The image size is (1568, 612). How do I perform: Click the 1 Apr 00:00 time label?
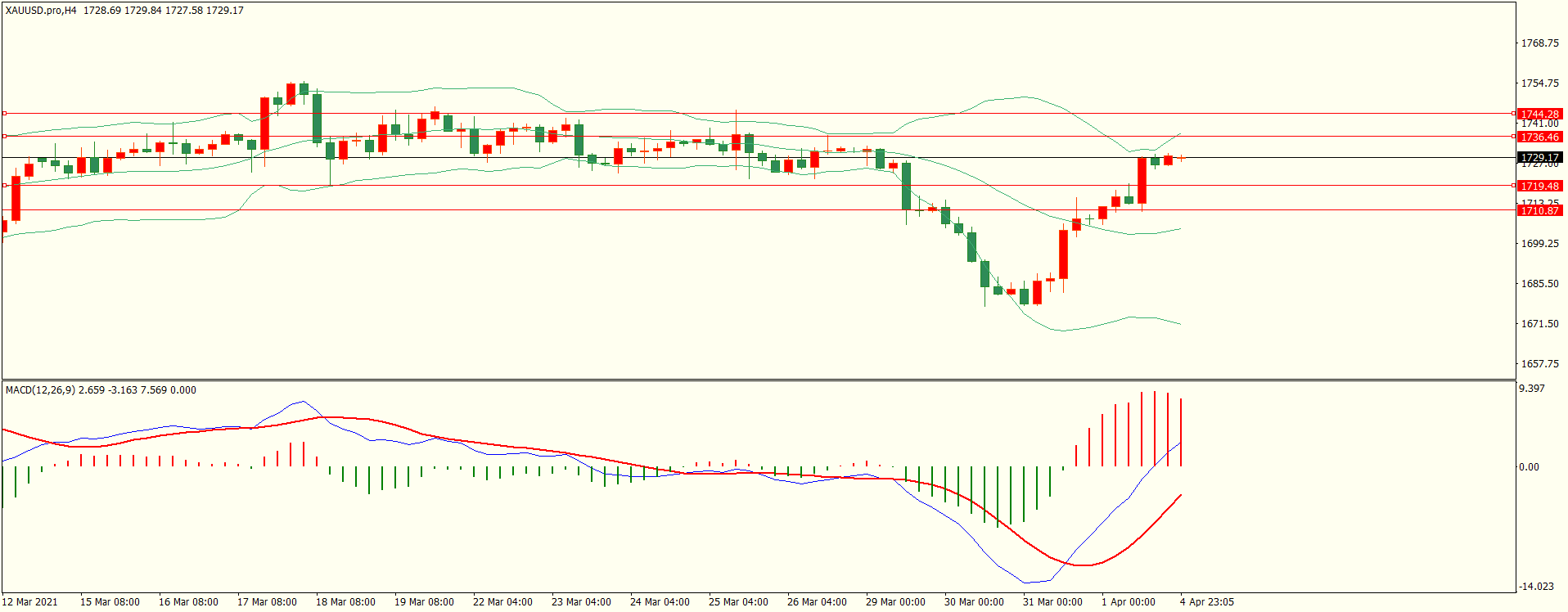[1129, 602]
